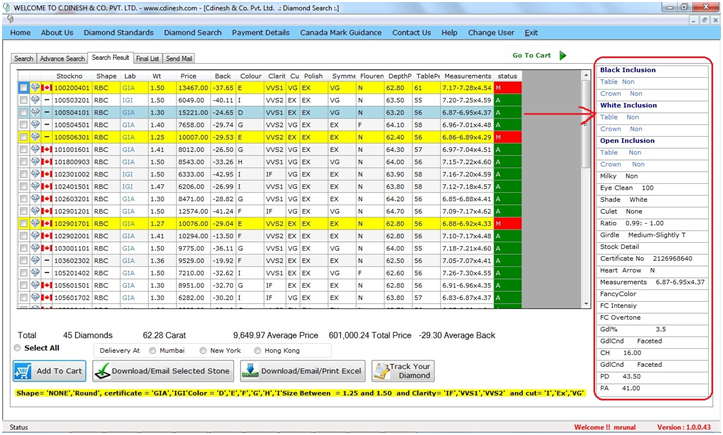The height and width of the screenshot is (435, 723).
Task: Select New York as delivery location
Action: click(203, 351)
